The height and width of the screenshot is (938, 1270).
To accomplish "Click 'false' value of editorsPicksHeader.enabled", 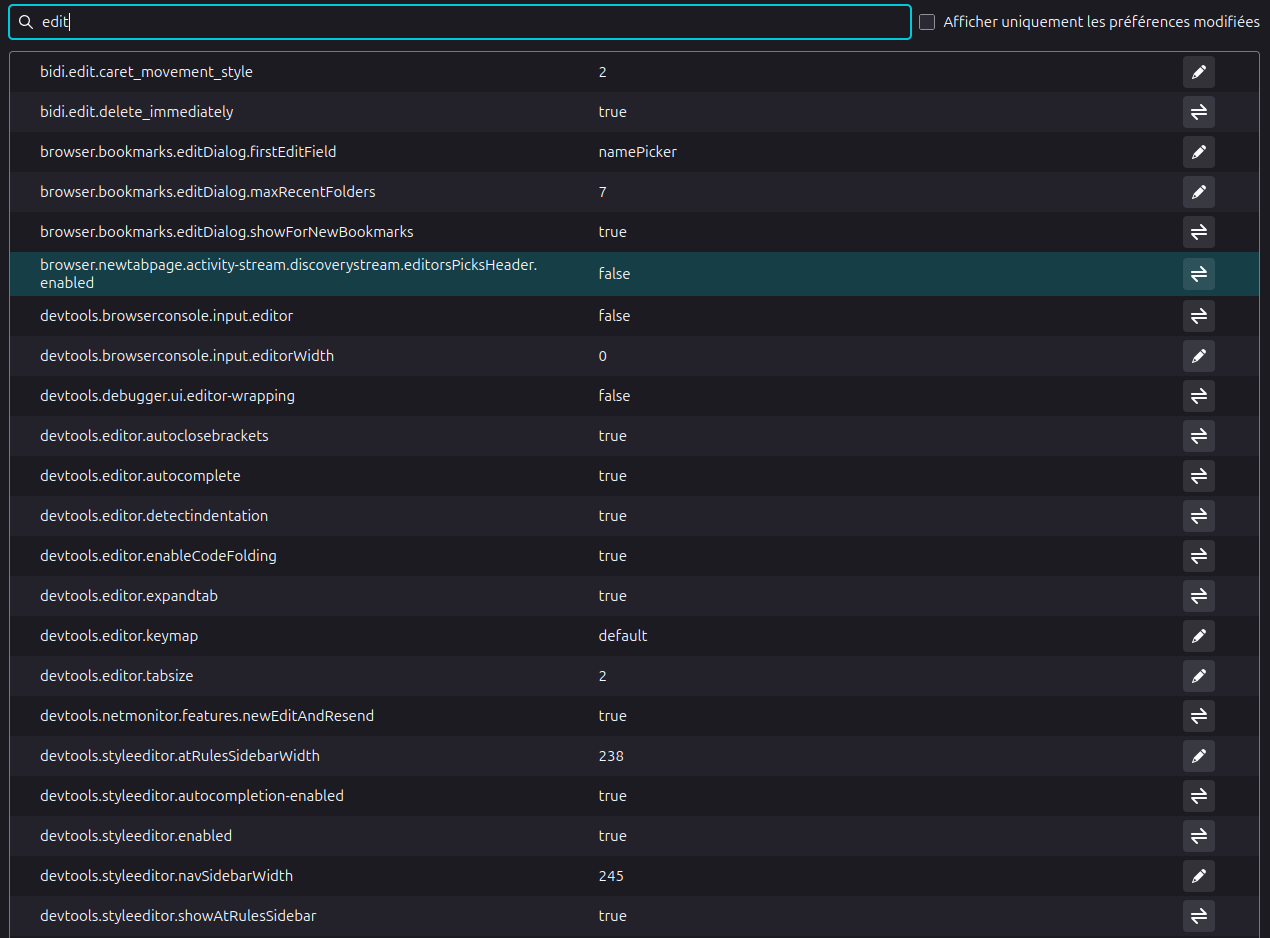I will 615,274.
